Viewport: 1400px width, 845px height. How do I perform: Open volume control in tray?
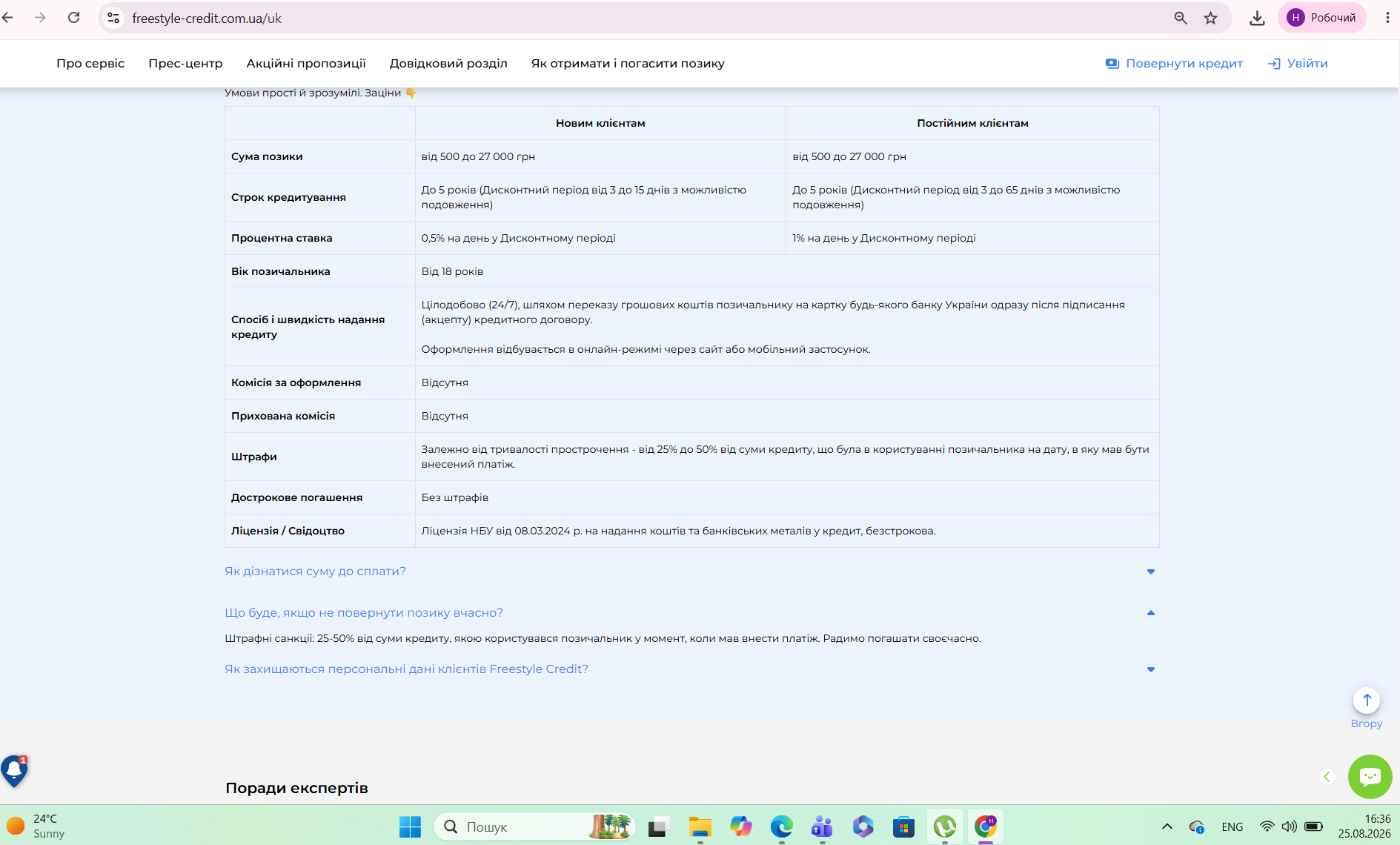click(1290, 826)
